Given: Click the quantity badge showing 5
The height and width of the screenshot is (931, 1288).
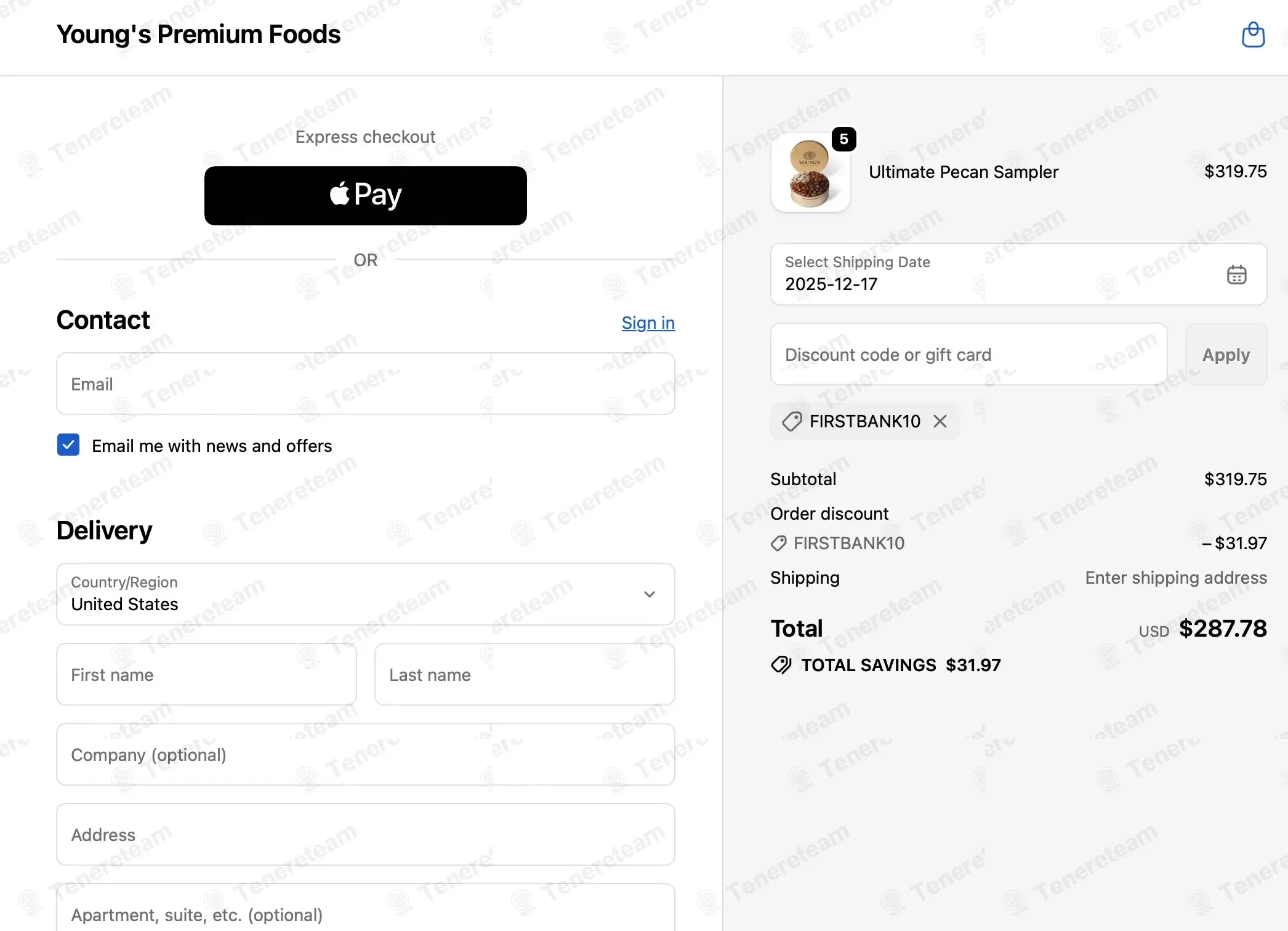Looking at the screenshot, I should click(x=843, y=139).
